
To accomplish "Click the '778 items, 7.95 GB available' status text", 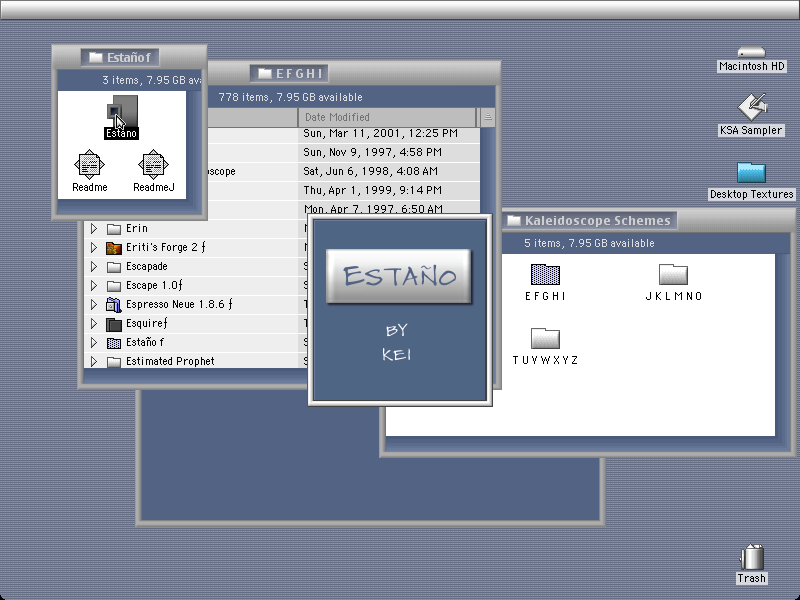I will point(290,97).
